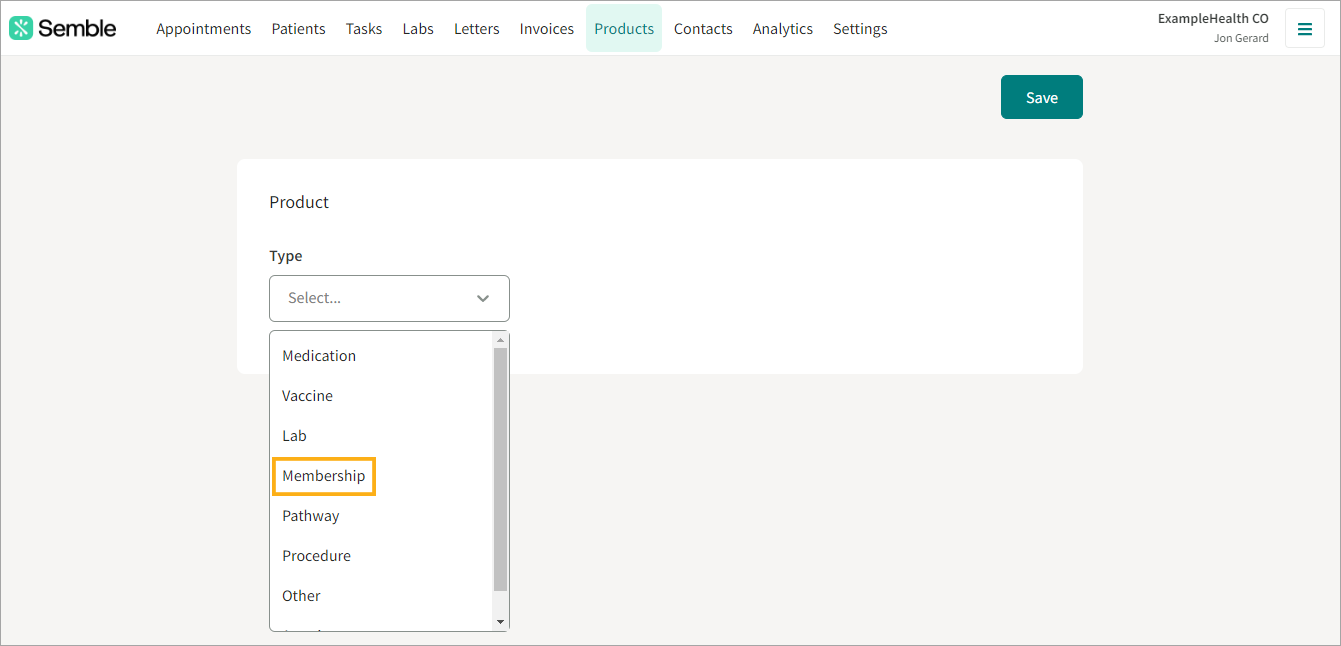Click the dropdown list scrollbar thumb
The height and width of the screenshot is (646, 1341).
pos(501,469)
